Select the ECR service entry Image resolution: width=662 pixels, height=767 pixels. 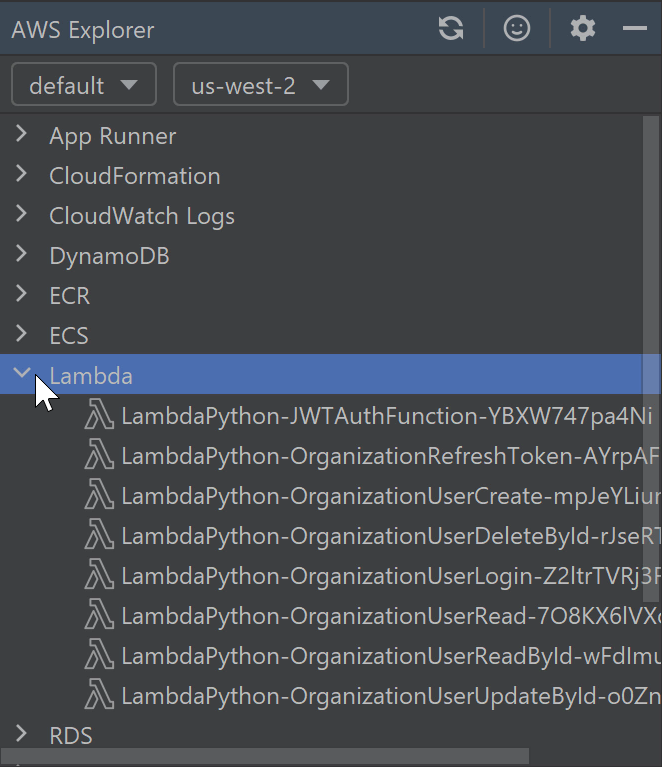[x=70, y=296]
